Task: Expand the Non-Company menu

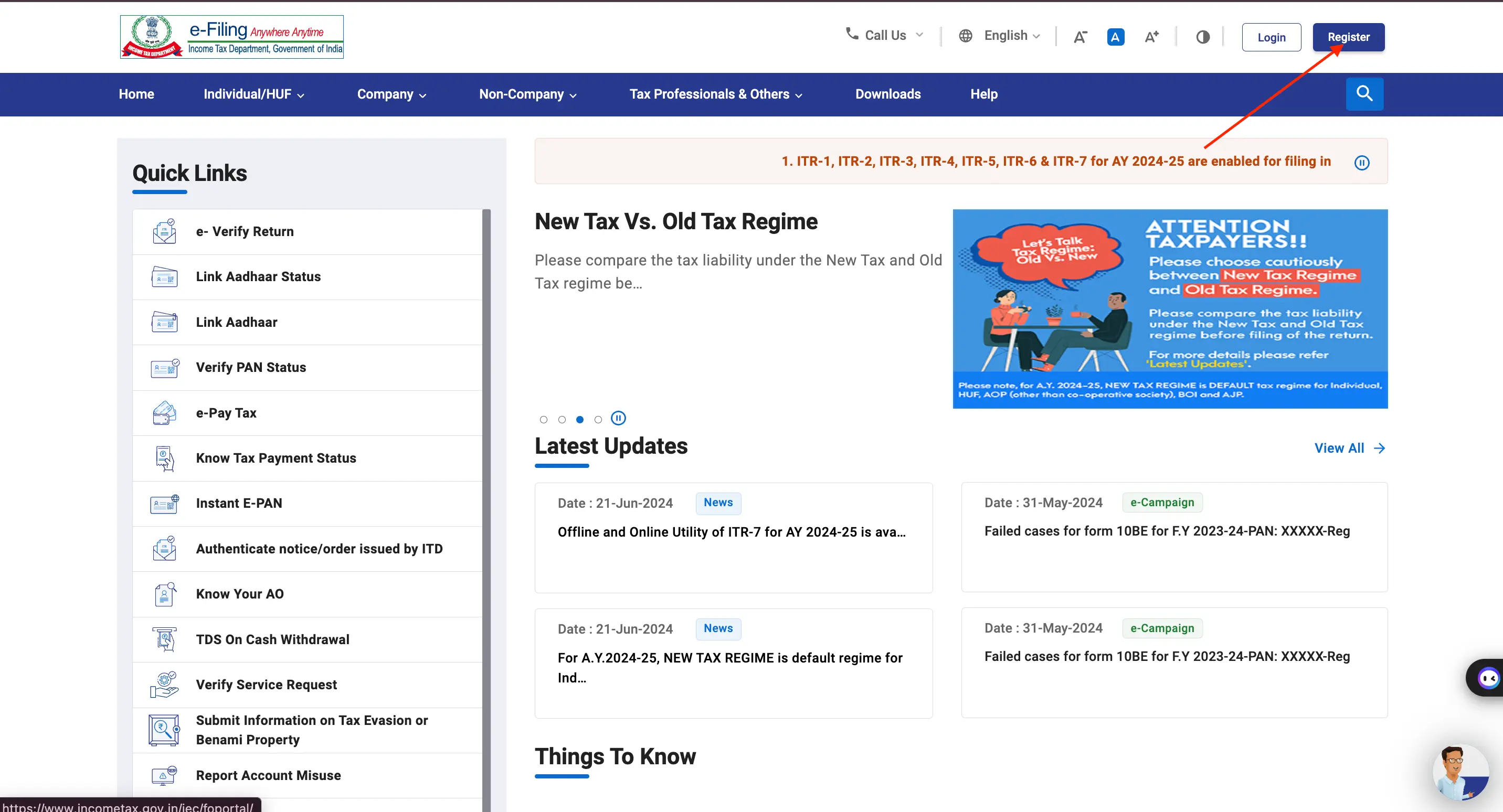Action: (528, 94)
